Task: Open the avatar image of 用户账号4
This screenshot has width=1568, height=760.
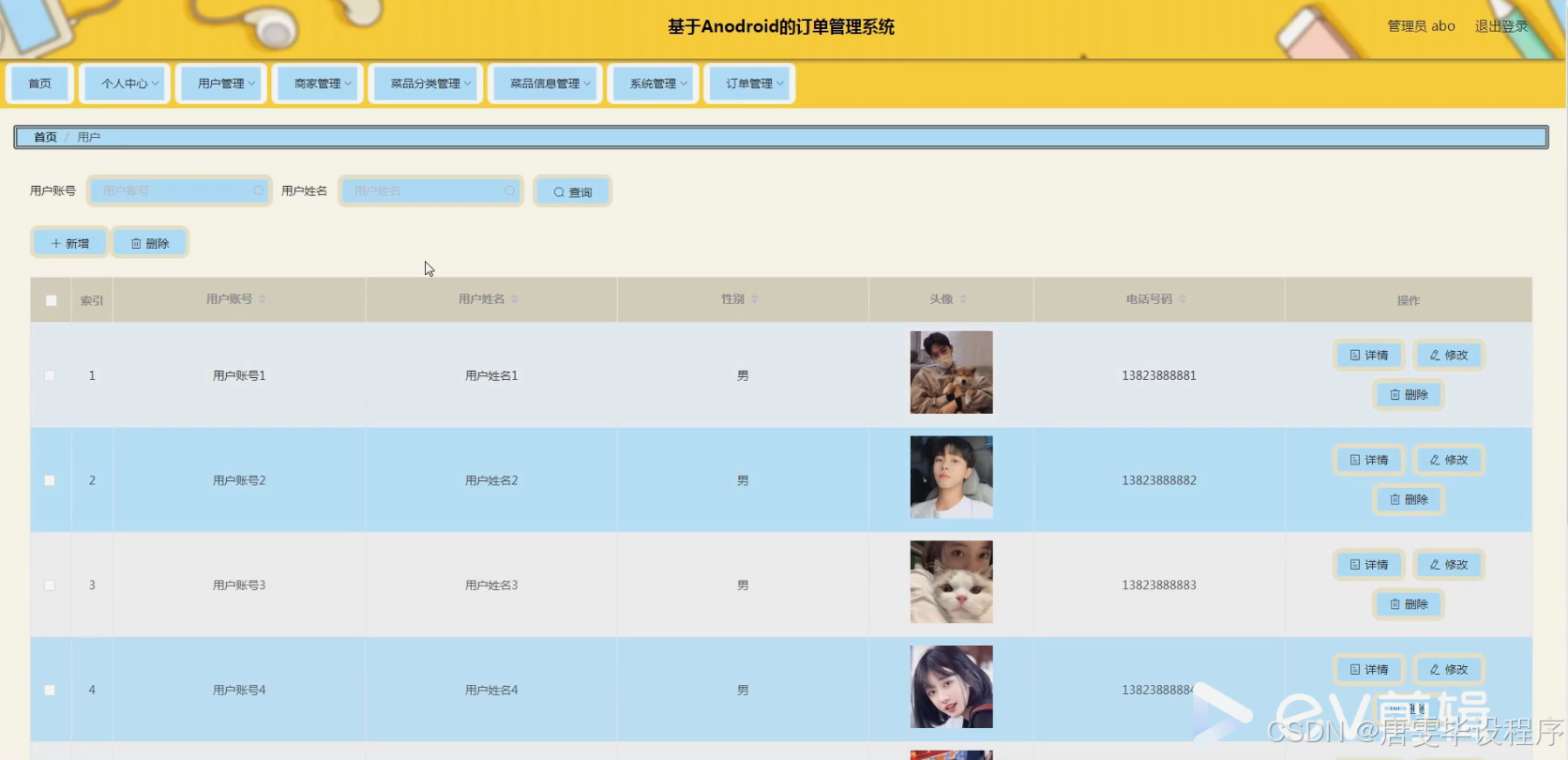Action: tap(951, 687)
